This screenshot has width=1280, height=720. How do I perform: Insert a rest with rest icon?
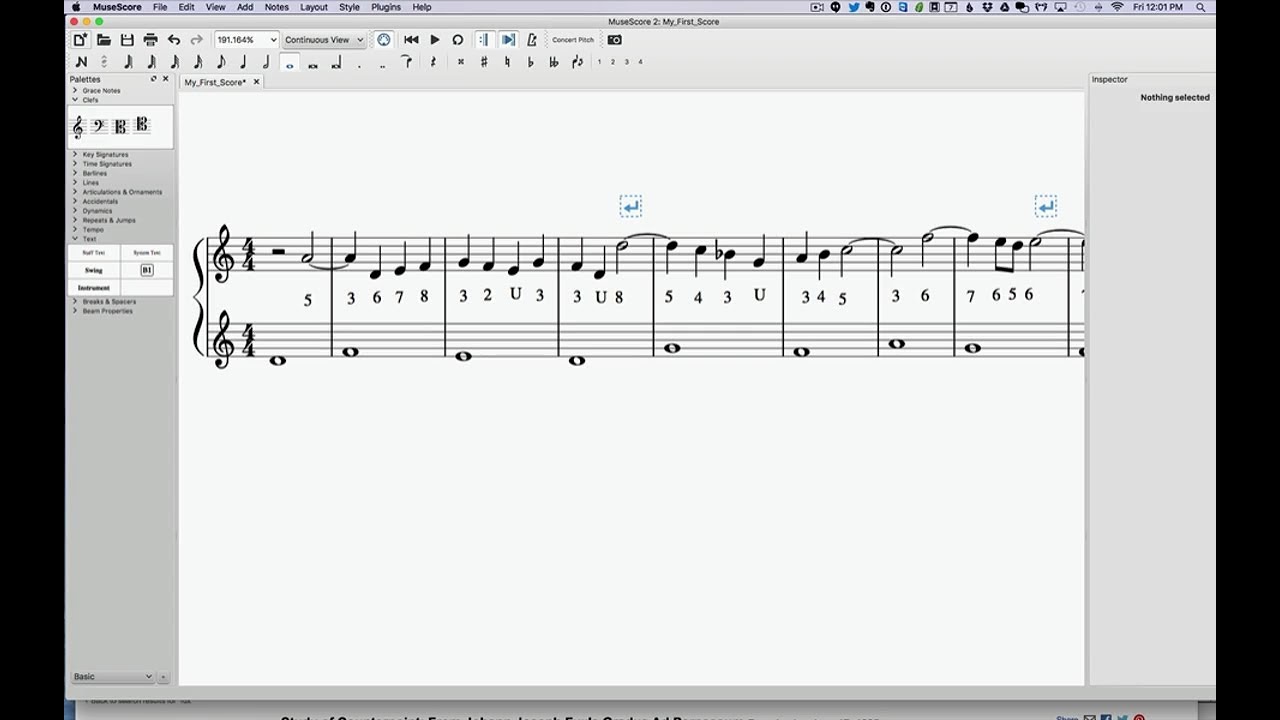tap(433, 62)
